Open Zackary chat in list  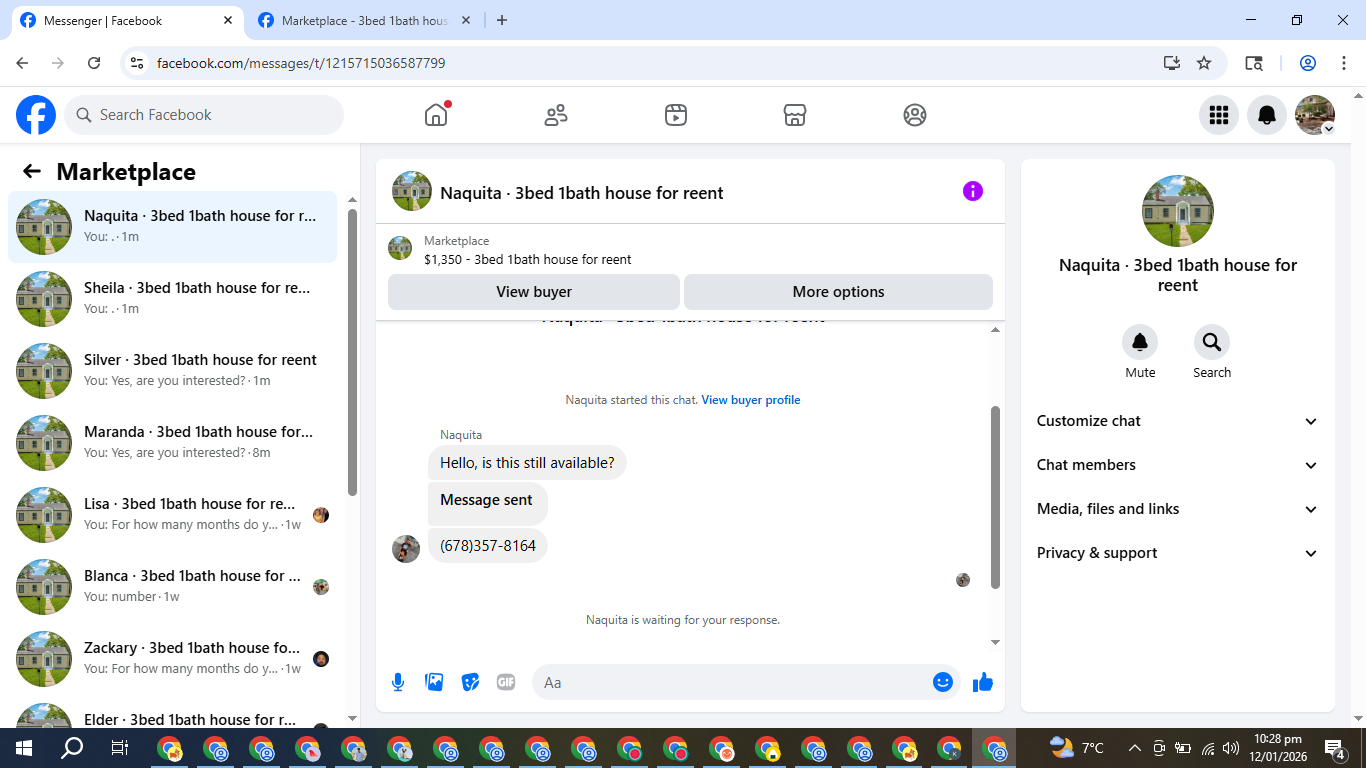173,659
